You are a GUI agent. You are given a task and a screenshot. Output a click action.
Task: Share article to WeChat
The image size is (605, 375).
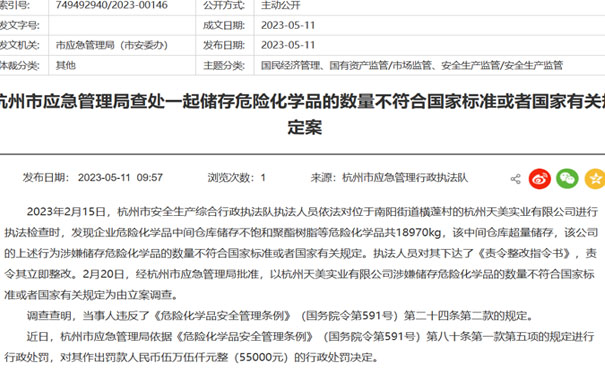567,179
